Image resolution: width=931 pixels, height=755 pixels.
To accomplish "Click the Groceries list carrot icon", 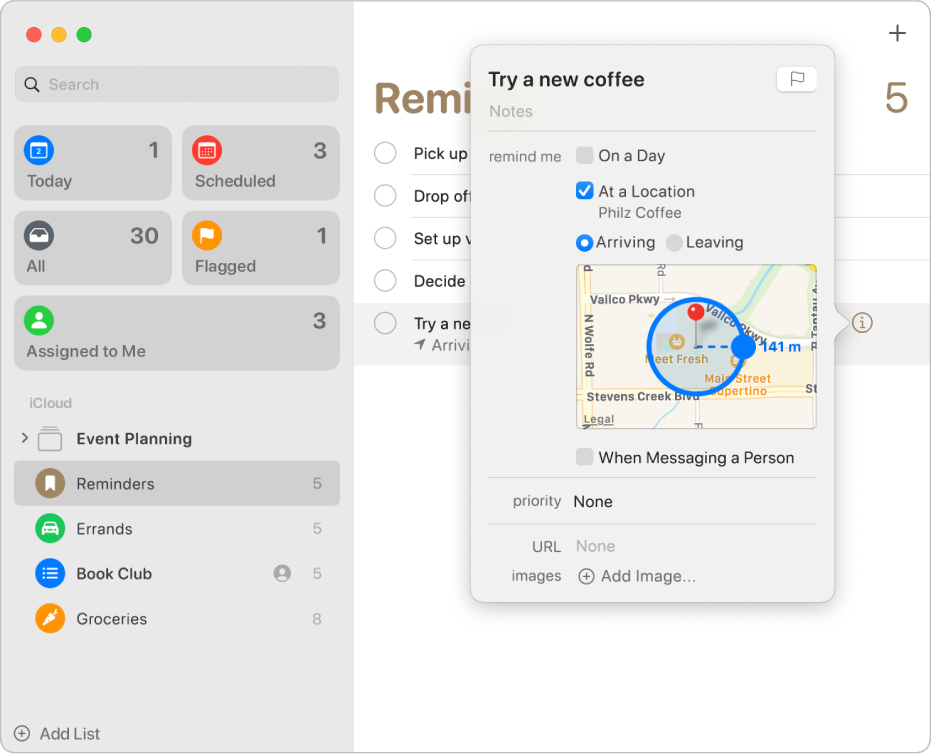I will click(50, 618).
